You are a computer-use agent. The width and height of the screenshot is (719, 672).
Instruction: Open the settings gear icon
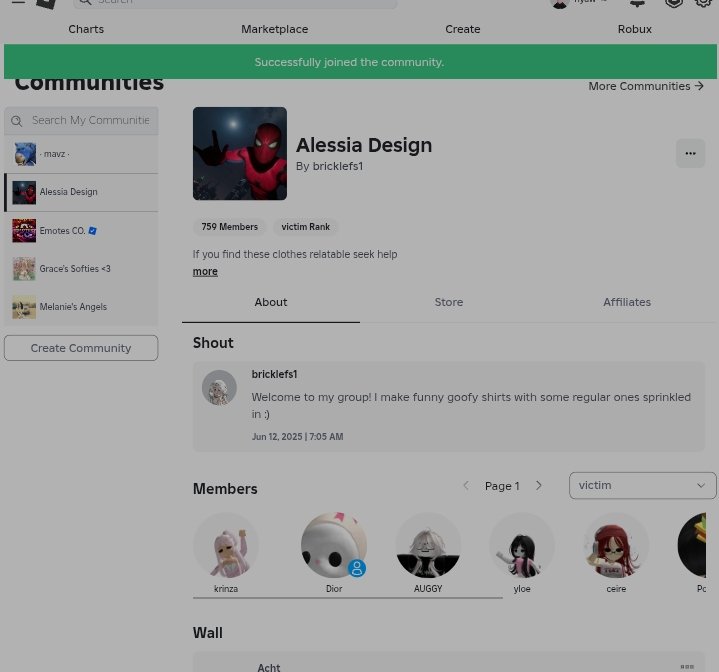[x=703, y=2]
